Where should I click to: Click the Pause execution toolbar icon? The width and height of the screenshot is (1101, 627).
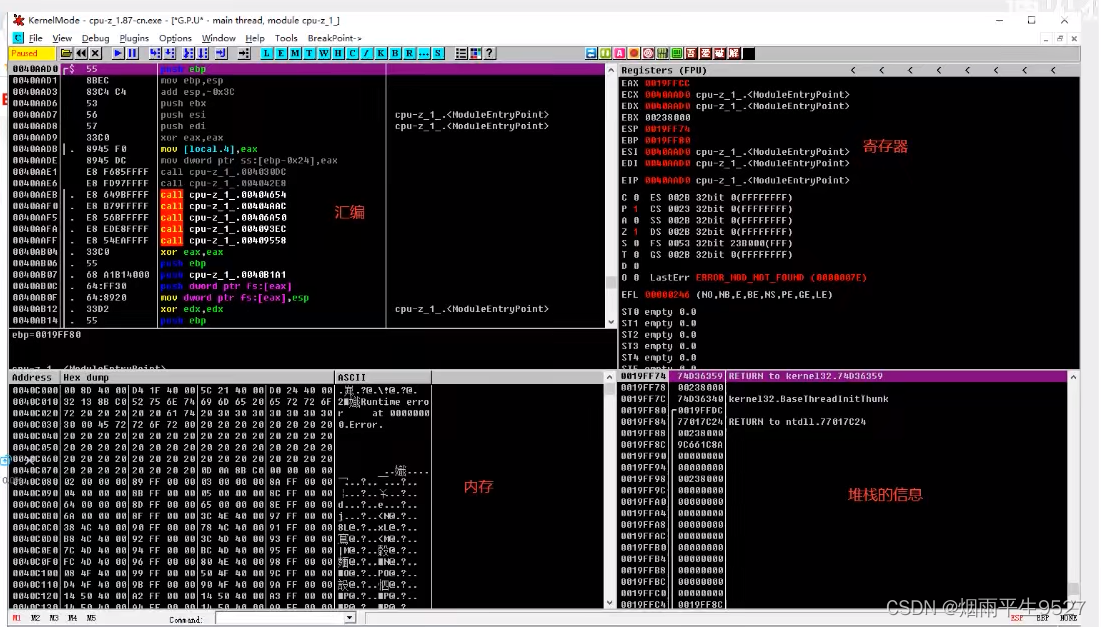(133, 53)
